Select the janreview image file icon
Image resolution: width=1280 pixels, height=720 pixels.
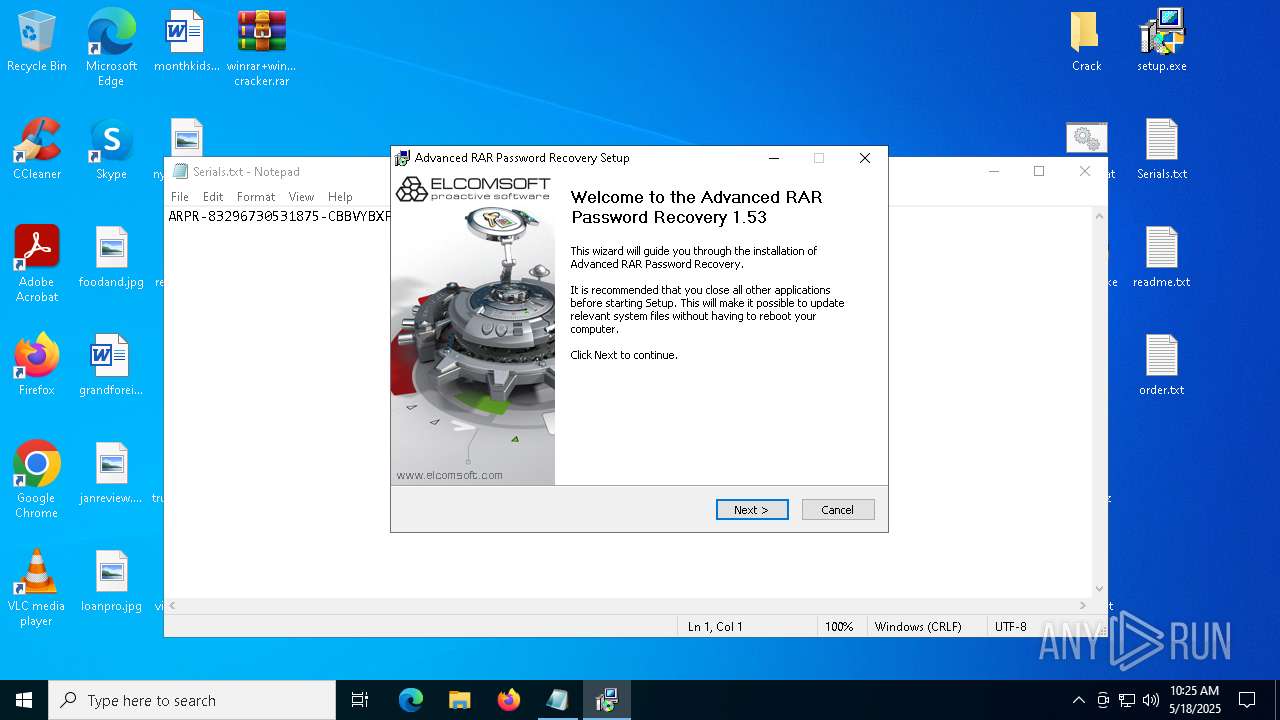111,473
